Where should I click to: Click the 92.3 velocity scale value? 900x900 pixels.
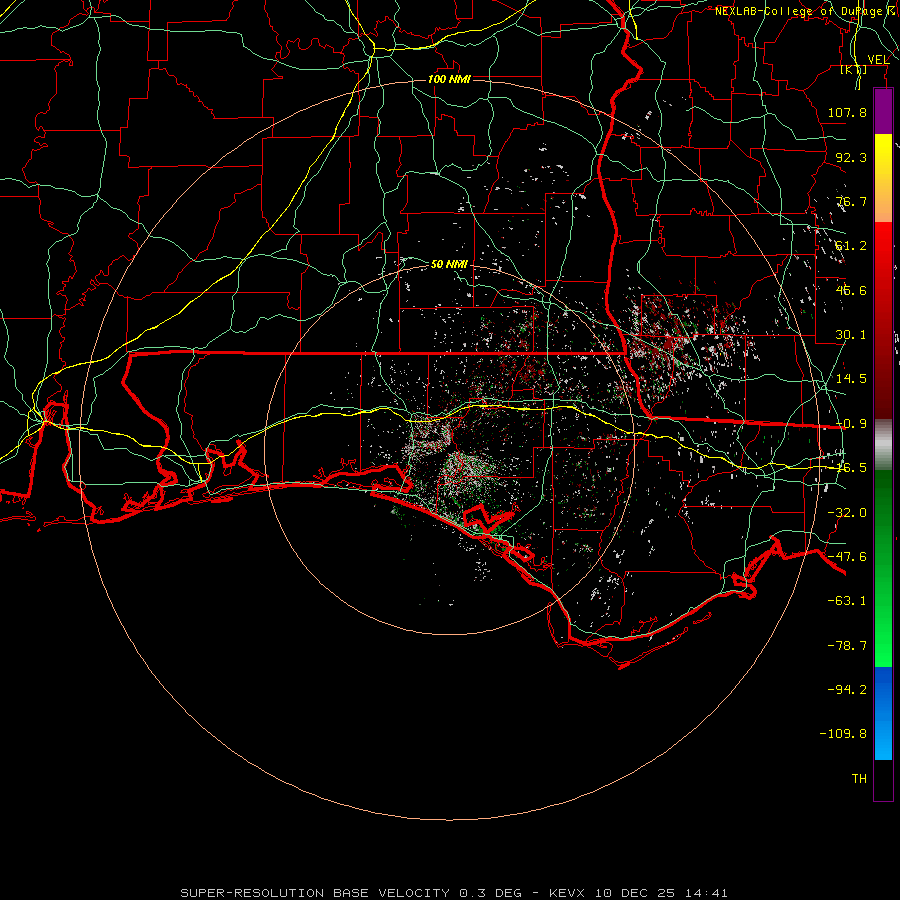click(x=851, y=157)
